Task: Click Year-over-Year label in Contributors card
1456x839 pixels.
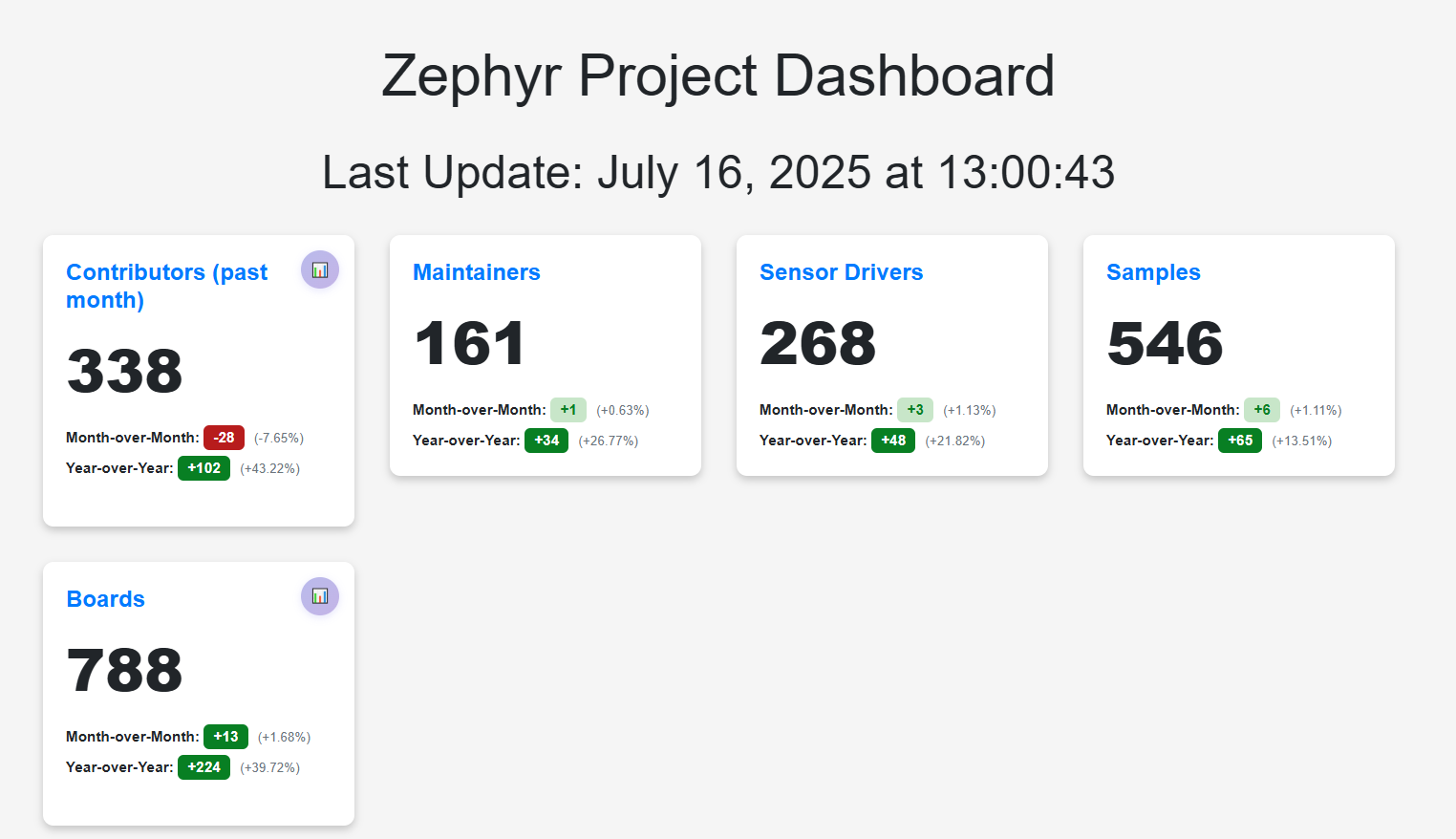Action: click(x=119, y=468)
